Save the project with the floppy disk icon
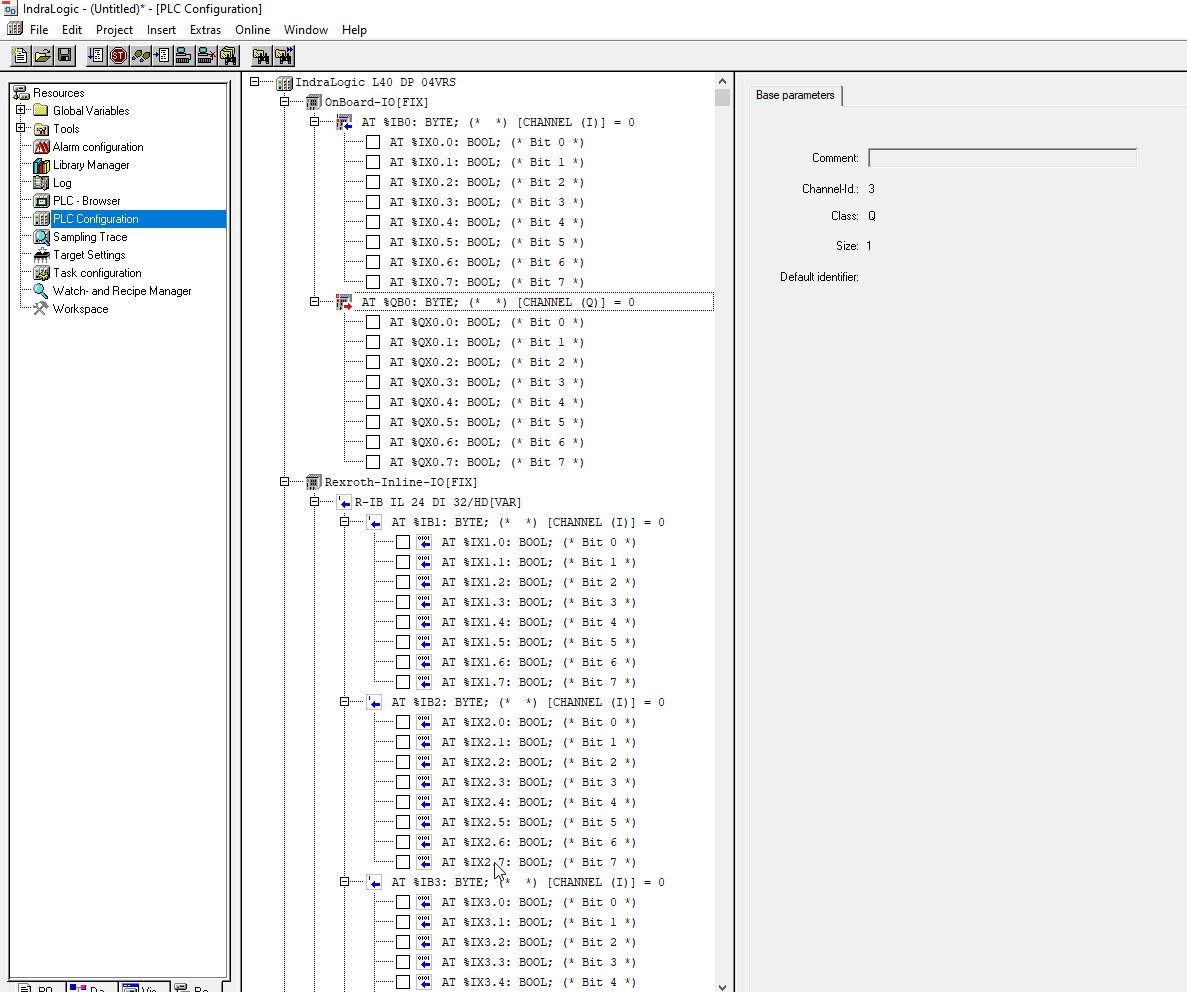Image resolution: width=1187 pixels, height=992 pixels. tap(65, 56)
